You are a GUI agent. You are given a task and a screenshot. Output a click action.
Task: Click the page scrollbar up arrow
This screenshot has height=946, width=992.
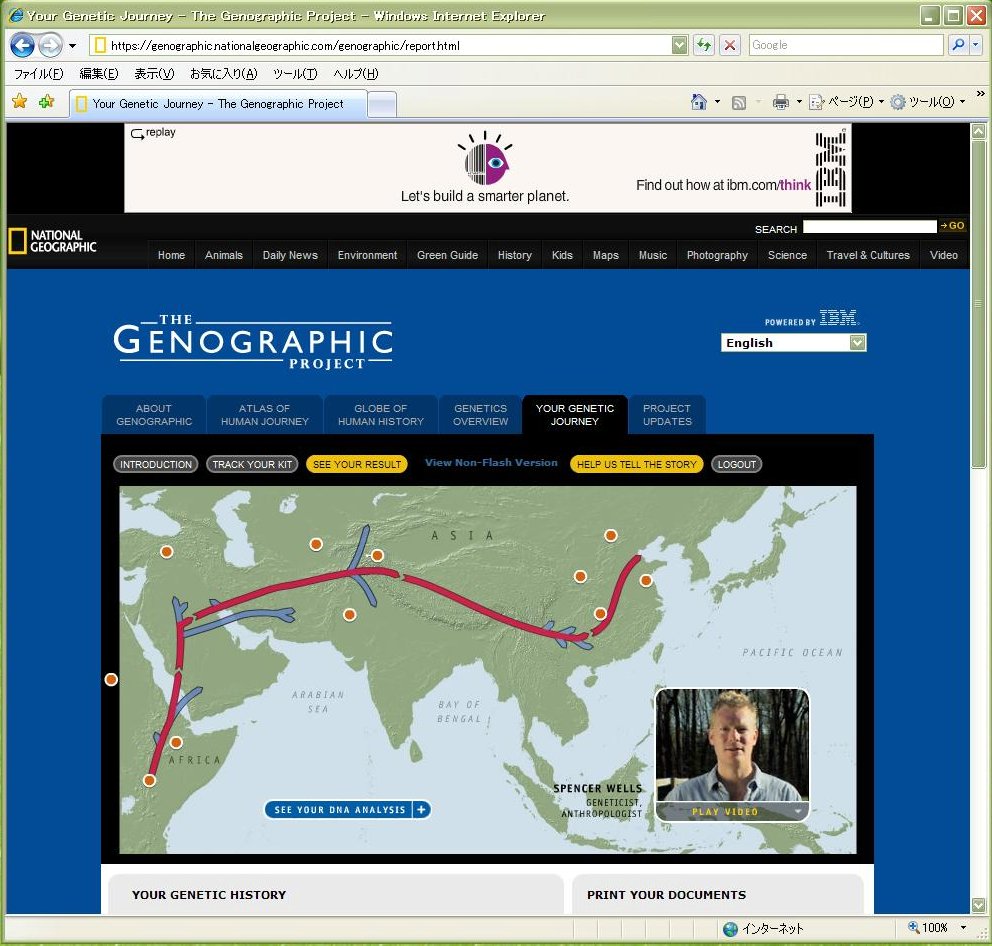coord(978,131)
